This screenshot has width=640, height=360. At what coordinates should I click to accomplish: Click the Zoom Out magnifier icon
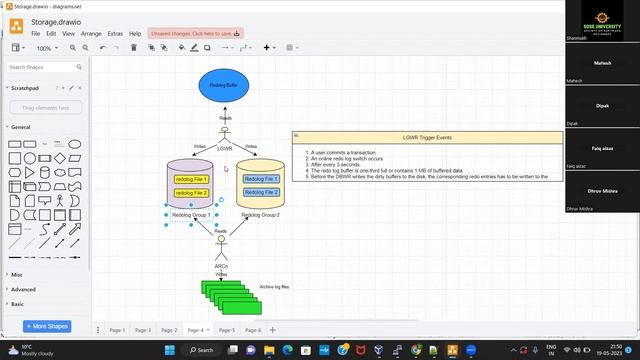click(85, 48)
